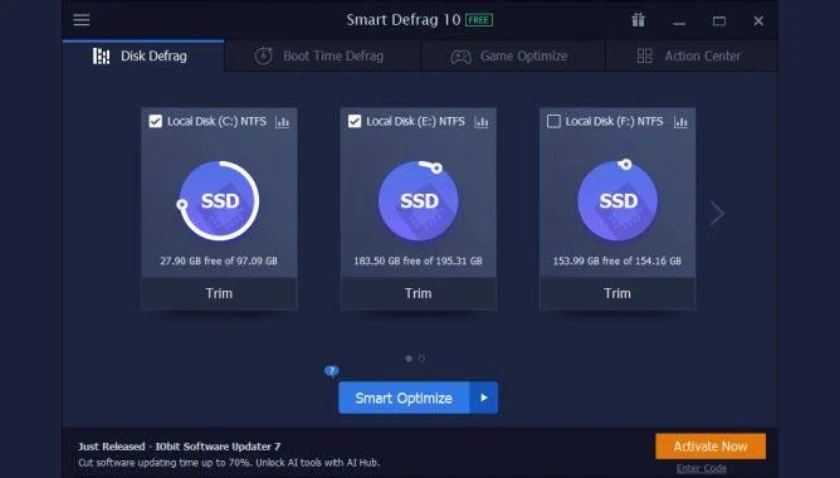Click '183.50 GB free of 195.31 GB' text
Screen dimensions: 840x478
coord(418,261)
